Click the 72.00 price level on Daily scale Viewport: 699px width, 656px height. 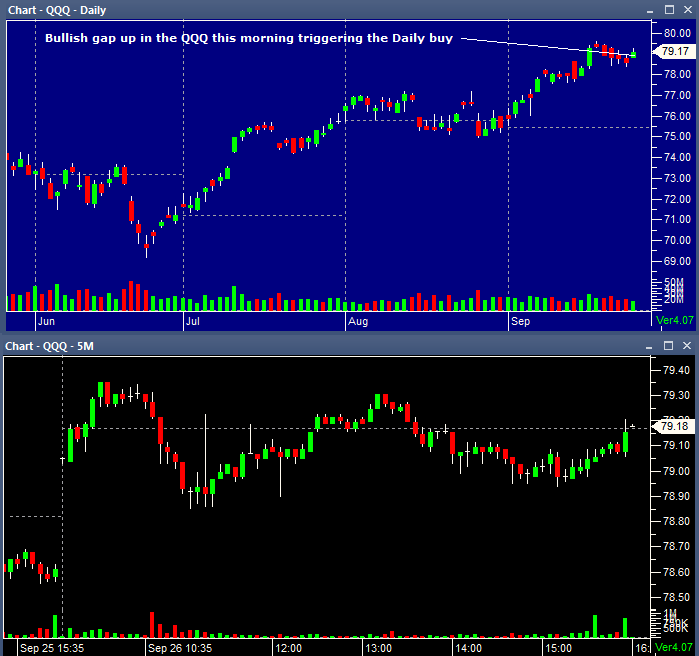(x=677, y=199)
